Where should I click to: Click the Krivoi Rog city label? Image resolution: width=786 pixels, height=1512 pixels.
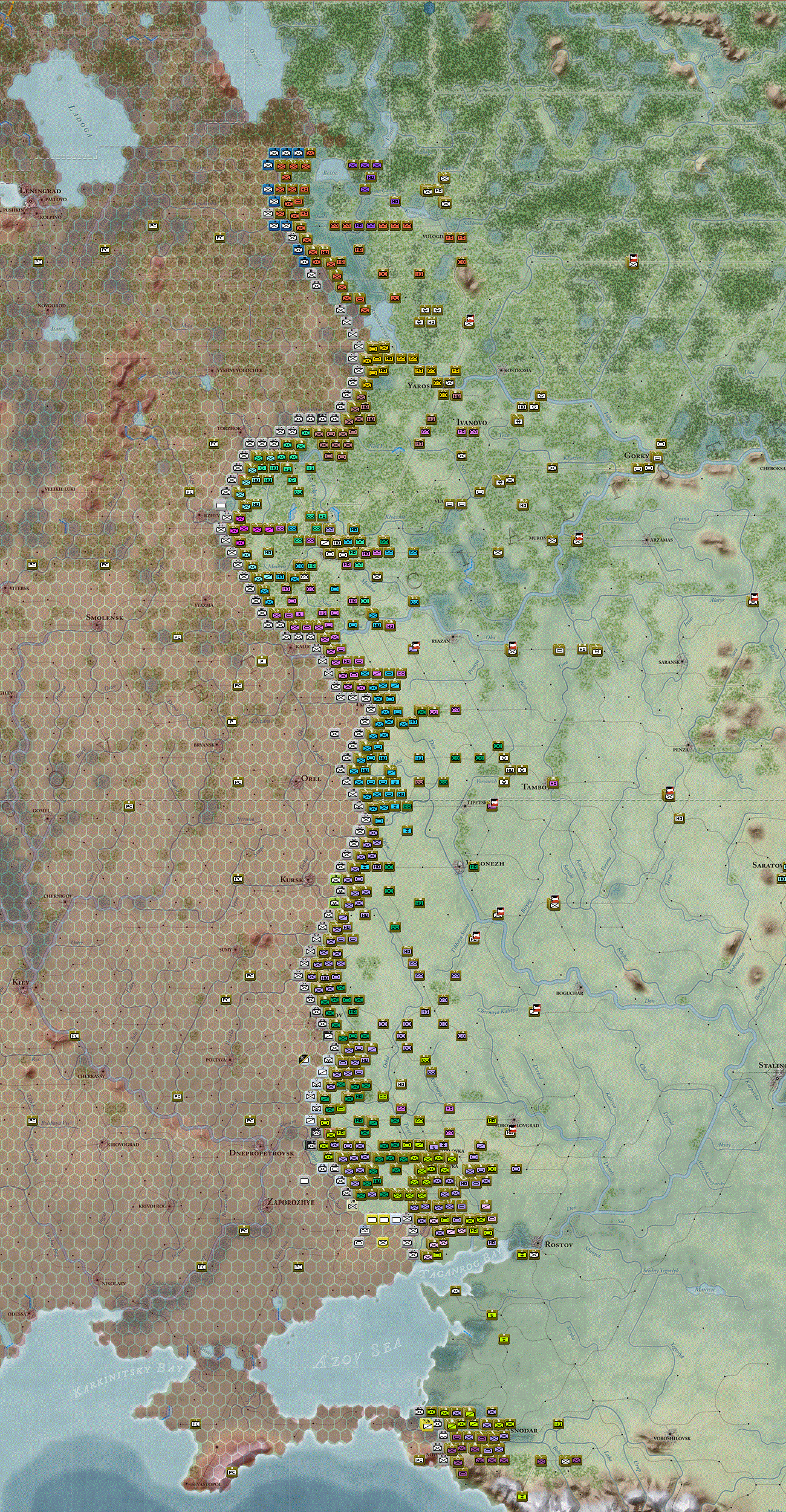click(153, 1206)
